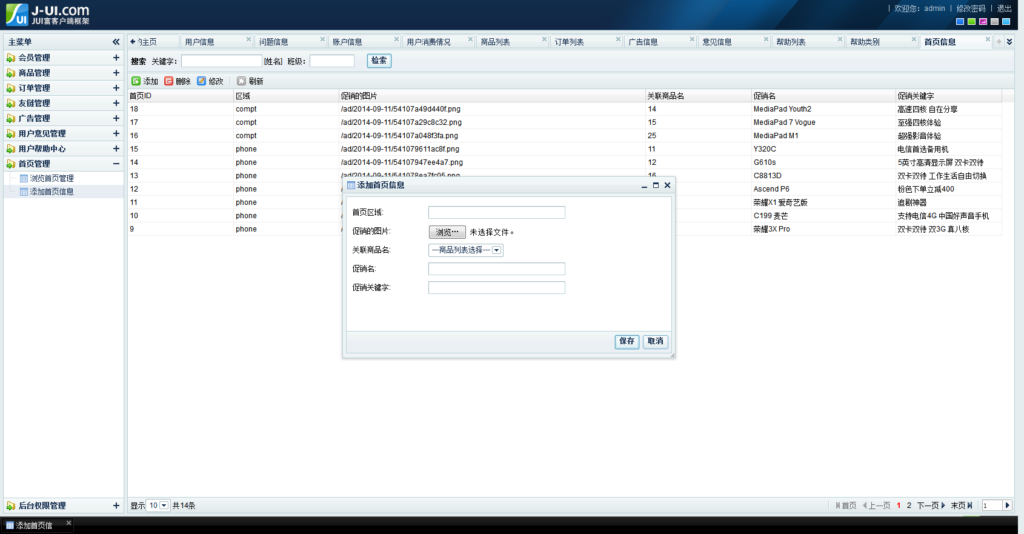The image size is (1024, 534).
Task: Switch to the 帮助类别 tab
Action: click(865, 42)
